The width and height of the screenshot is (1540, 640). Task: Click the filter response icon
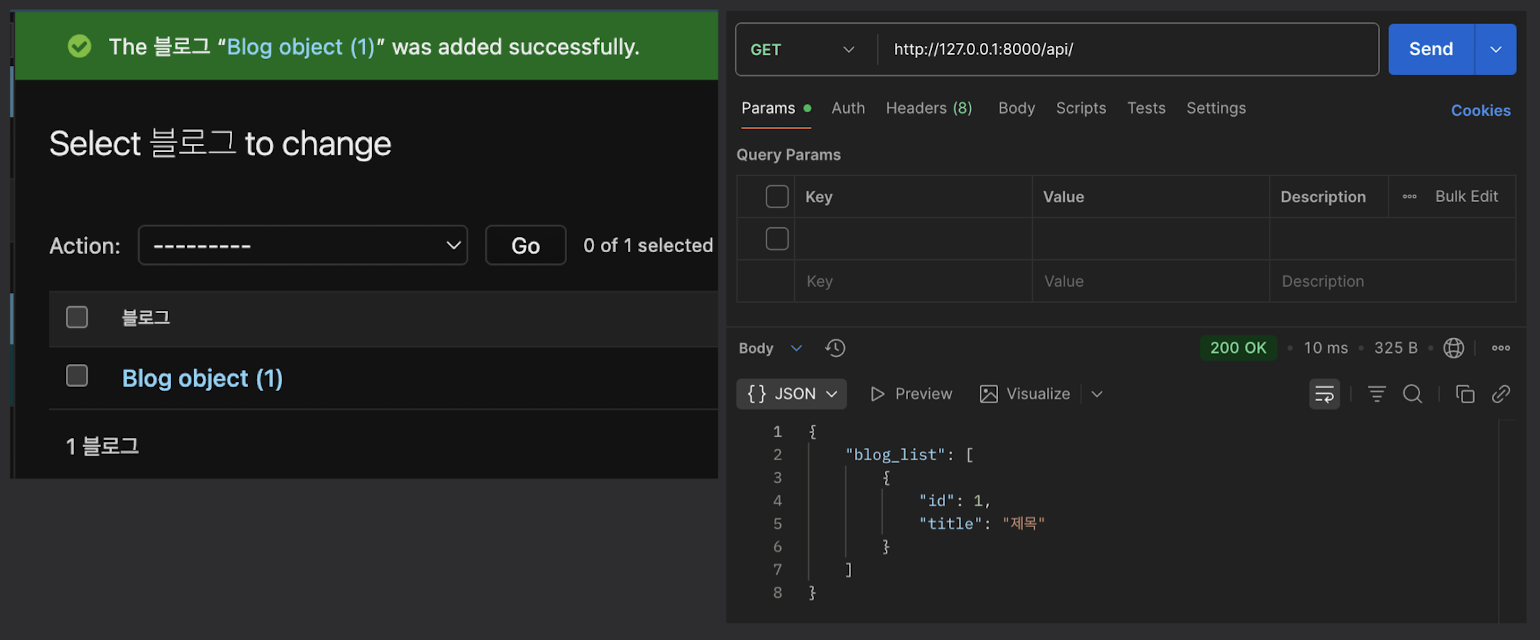1377,394
